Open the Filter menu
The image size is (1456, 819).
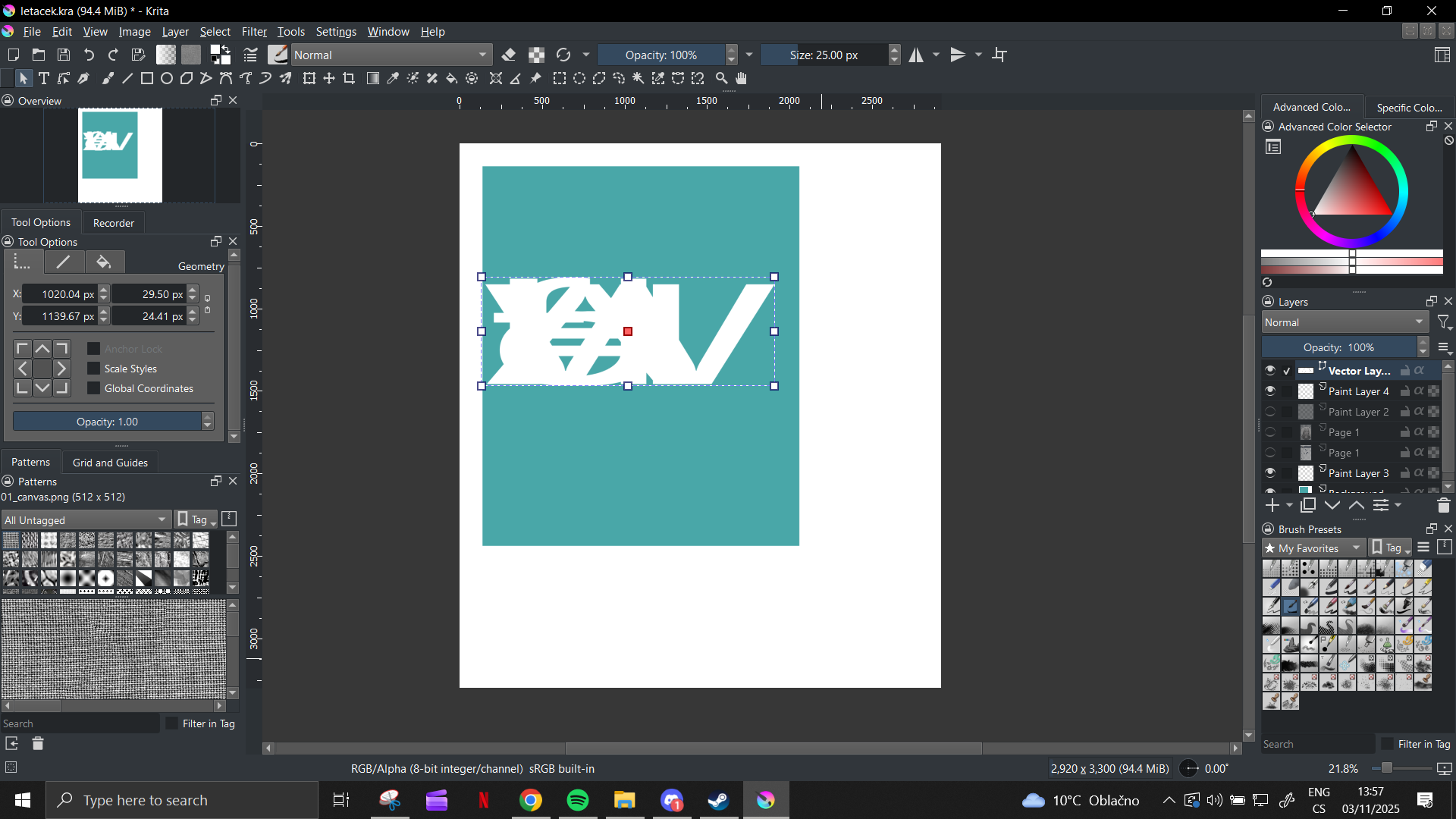click(x=254, y=32)
